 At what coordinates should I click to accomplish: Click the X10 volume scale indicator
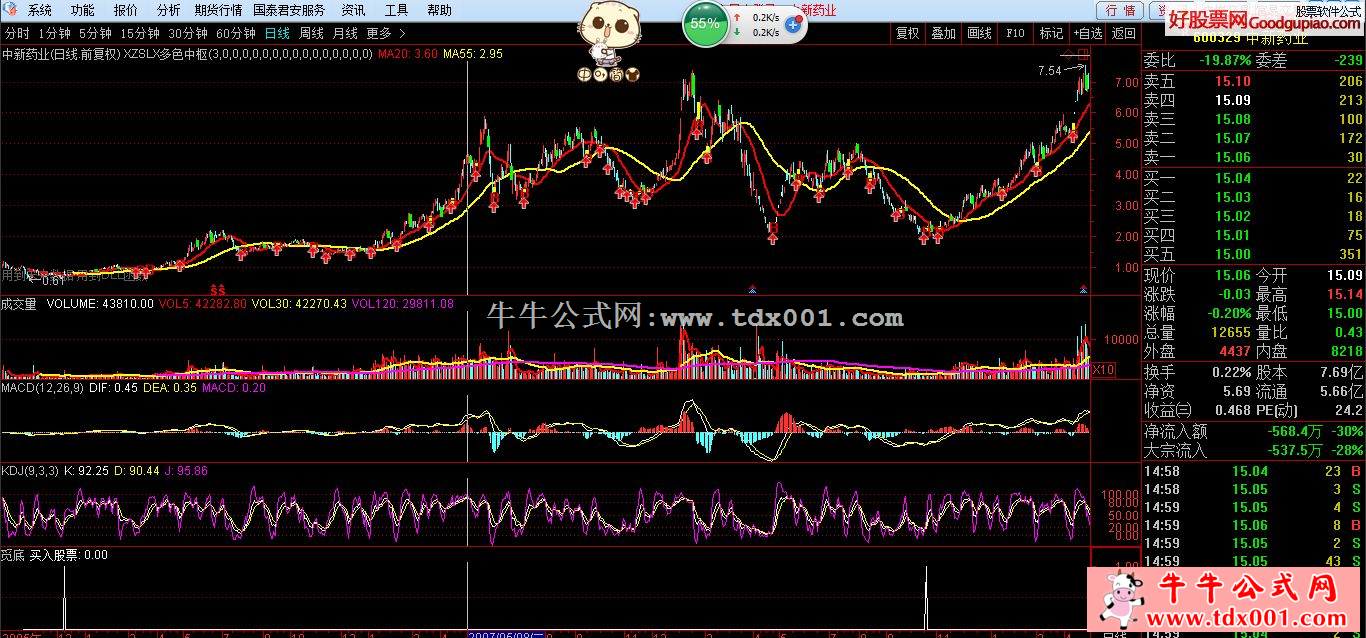tap(1102, 370)
